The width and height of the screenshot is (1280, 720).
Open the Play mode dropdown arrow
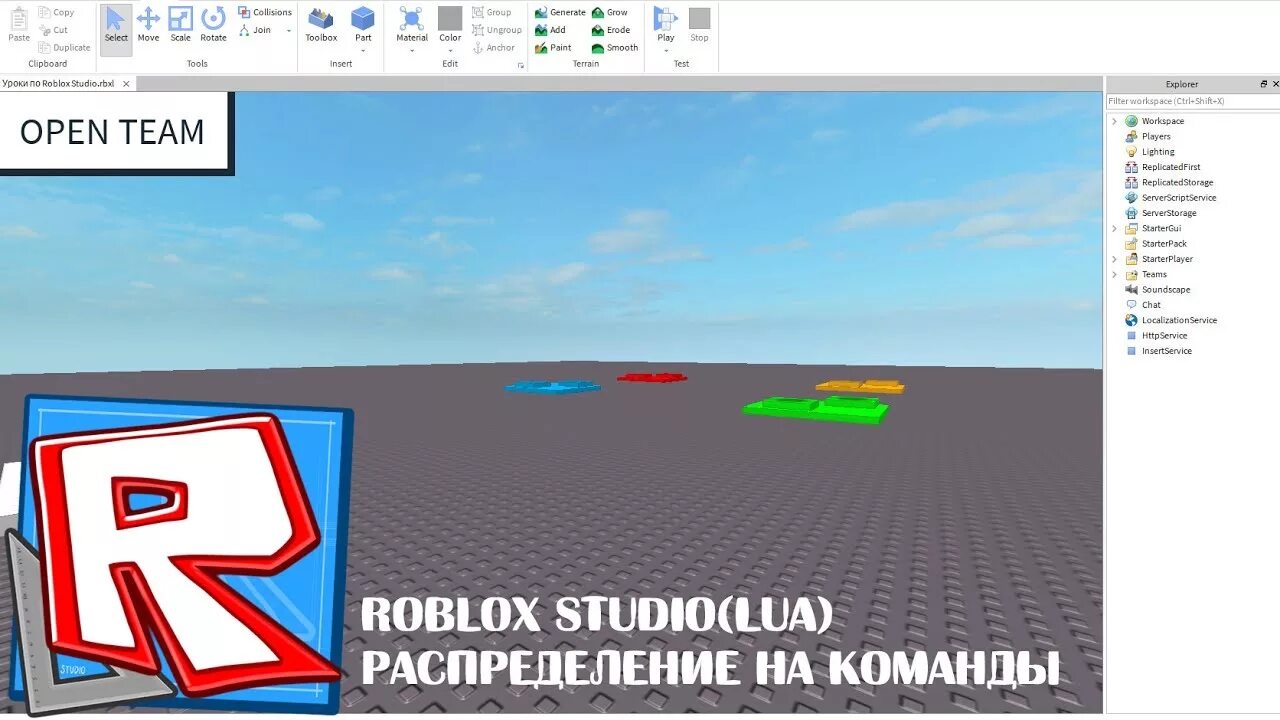(x=665, y=50)
